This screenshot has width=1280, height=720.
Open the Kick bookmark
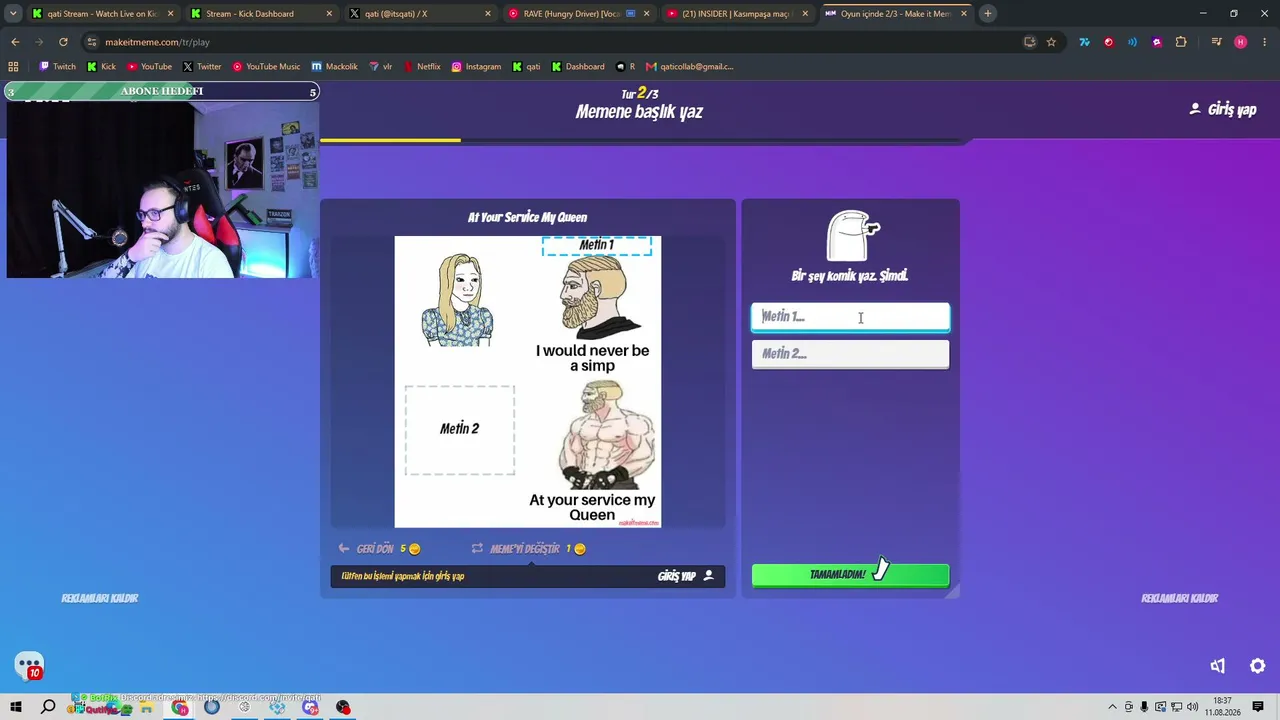[x=101, y=67]
